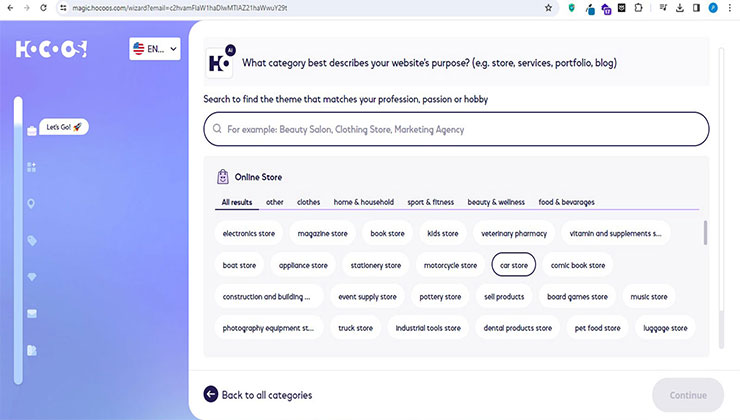Screen dimensions: 740x420
Task: Choose the car store chip
Action: pos(513,265)
